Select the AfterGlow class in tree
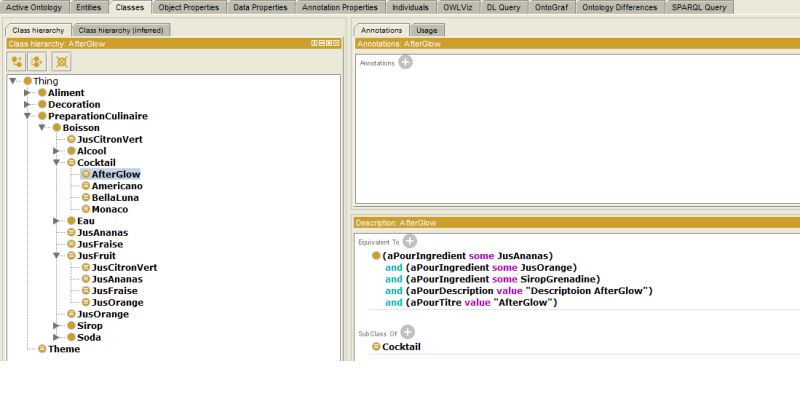800x420 pixels. (116, 175)
